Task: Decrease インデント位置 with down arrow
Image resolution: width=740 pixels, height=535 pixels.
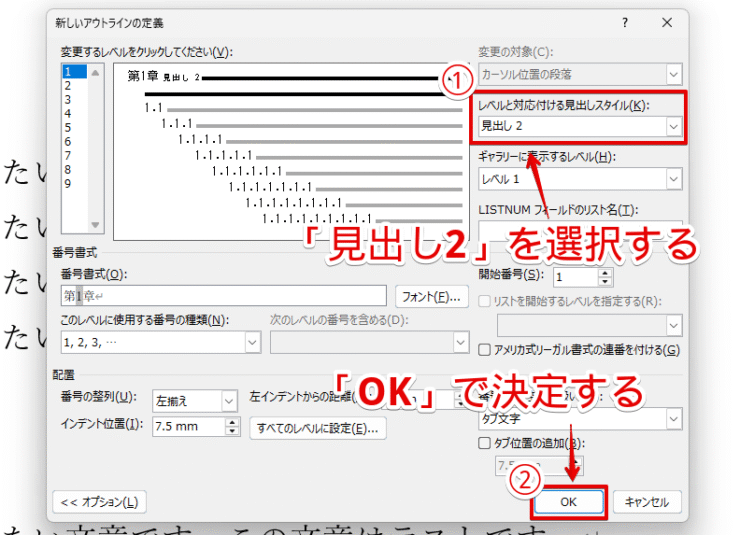Action: pyautogui.click(x=232, y=431)
